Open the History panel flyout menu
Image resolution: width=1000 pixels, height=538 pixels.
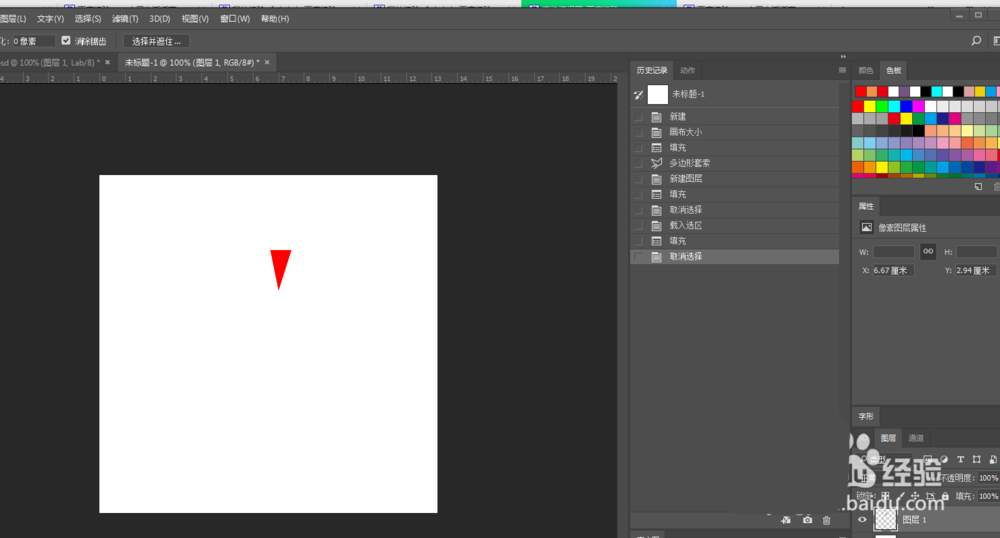(x=841, y=70)
